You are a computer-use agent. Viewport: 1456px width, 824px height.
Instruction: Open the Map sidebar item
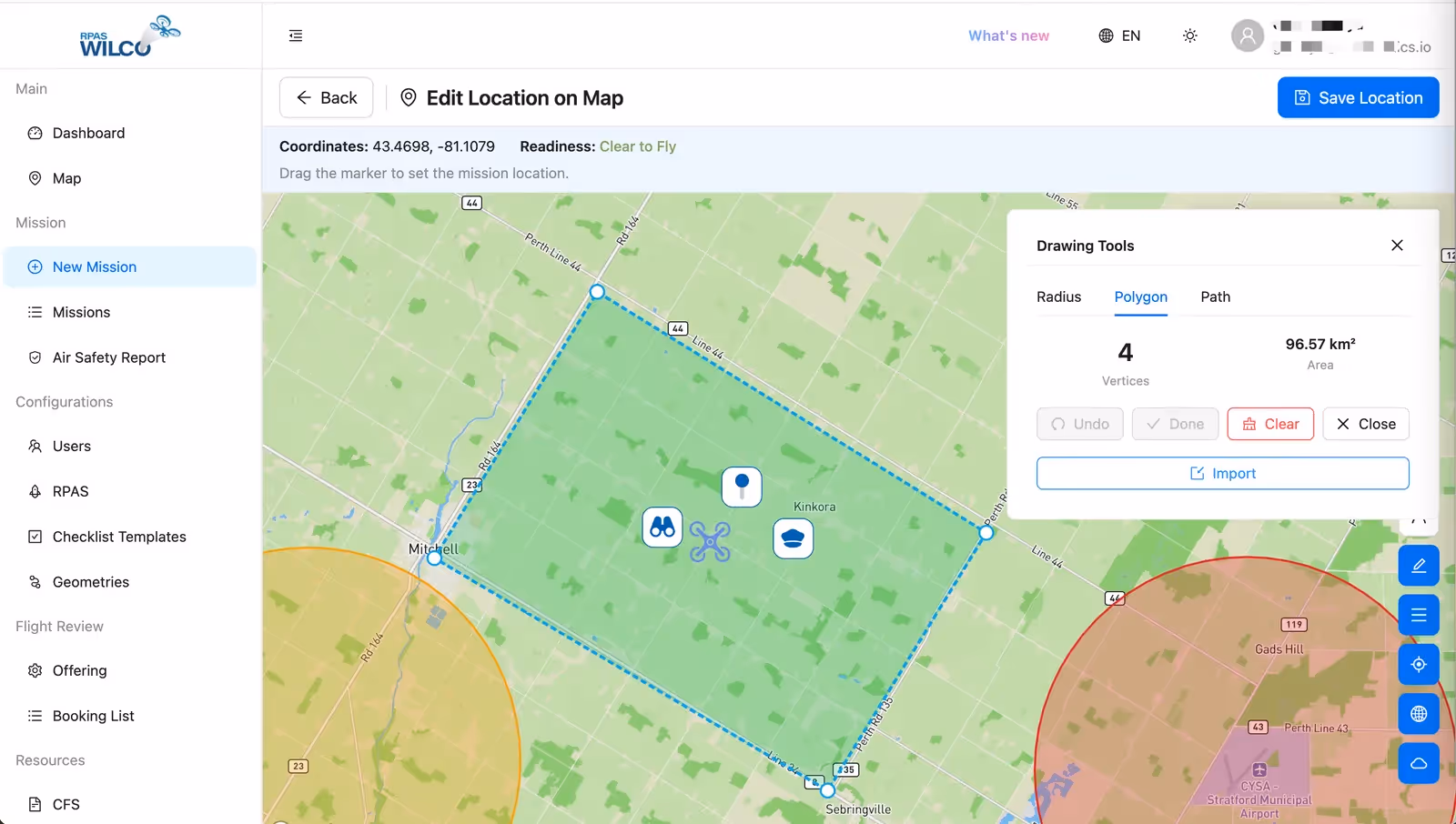(130, 178)
